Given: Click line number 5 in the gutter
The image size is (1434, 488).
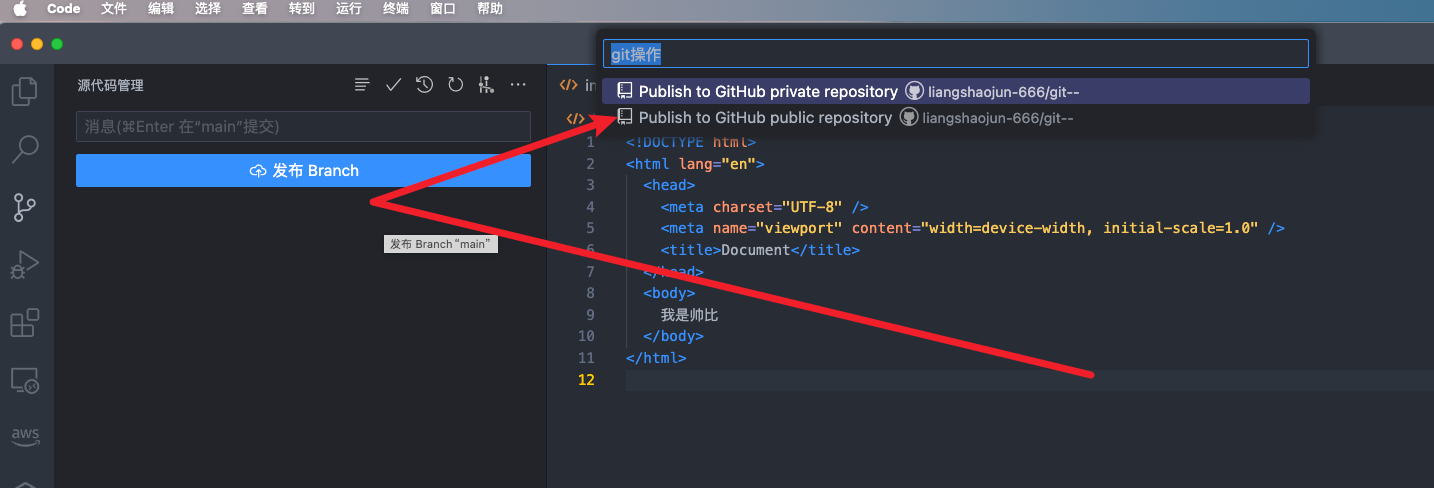Looking at the screenshot, I should tap(591, 228).
